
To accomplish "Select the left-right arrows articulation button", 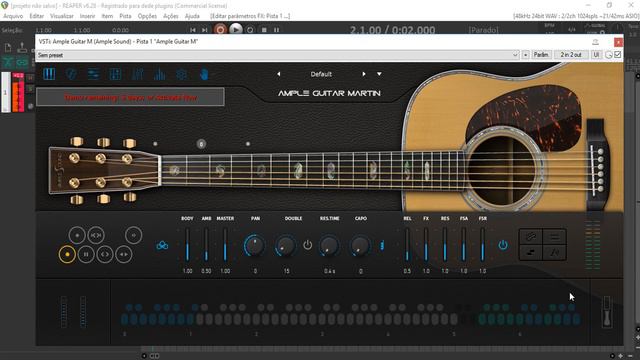I will point(124,254).
